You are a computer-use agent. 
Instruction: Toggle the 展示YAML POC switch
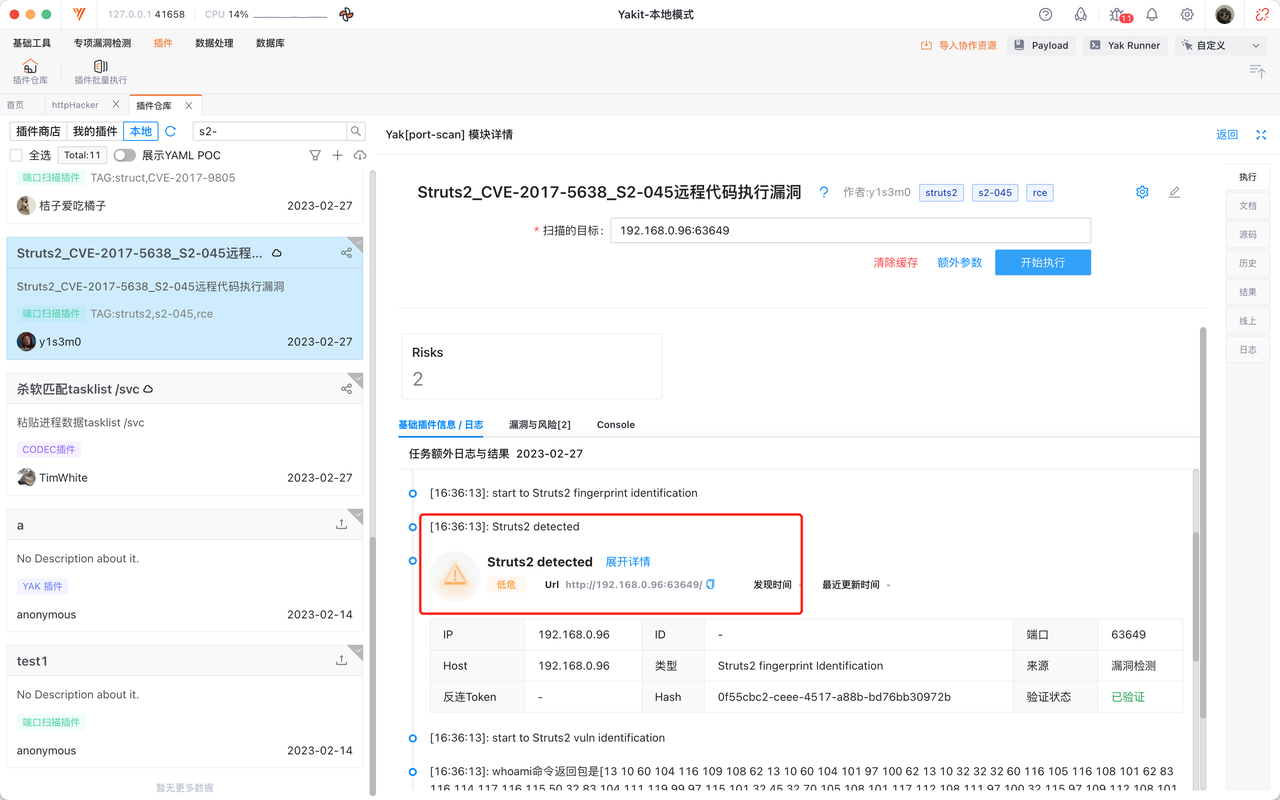pyautogui.click(x=125, y=155)
